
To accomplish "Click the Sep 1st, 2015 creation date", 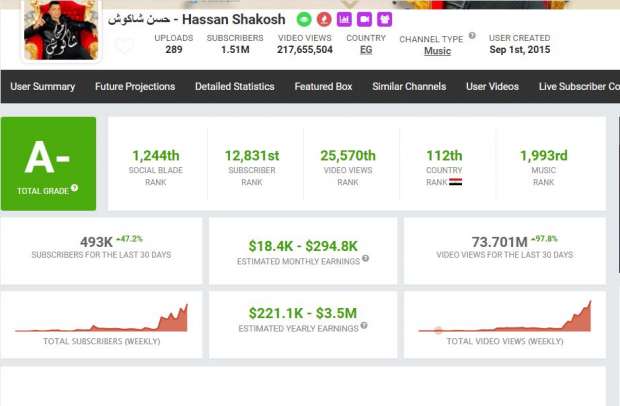I will pyautogui.click(x=520, y=50).
